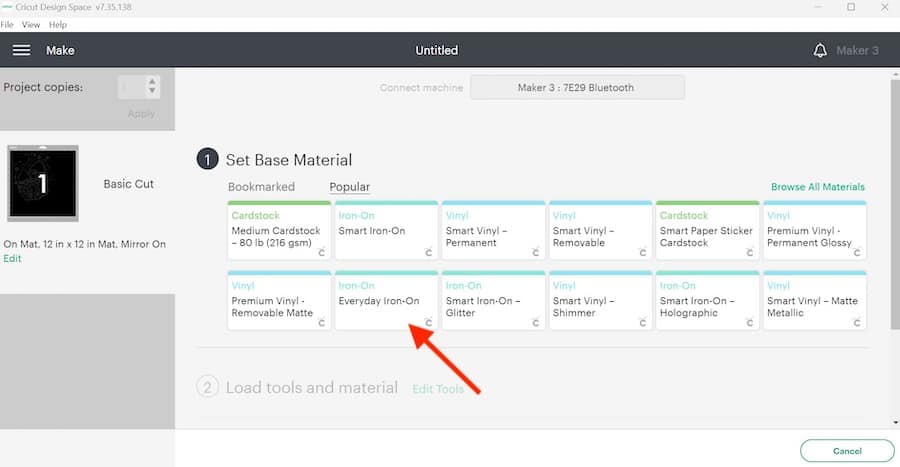Click the Cricut logo in title bar
The width and height of the screenshot is (900, 467).
click(7, 7)
